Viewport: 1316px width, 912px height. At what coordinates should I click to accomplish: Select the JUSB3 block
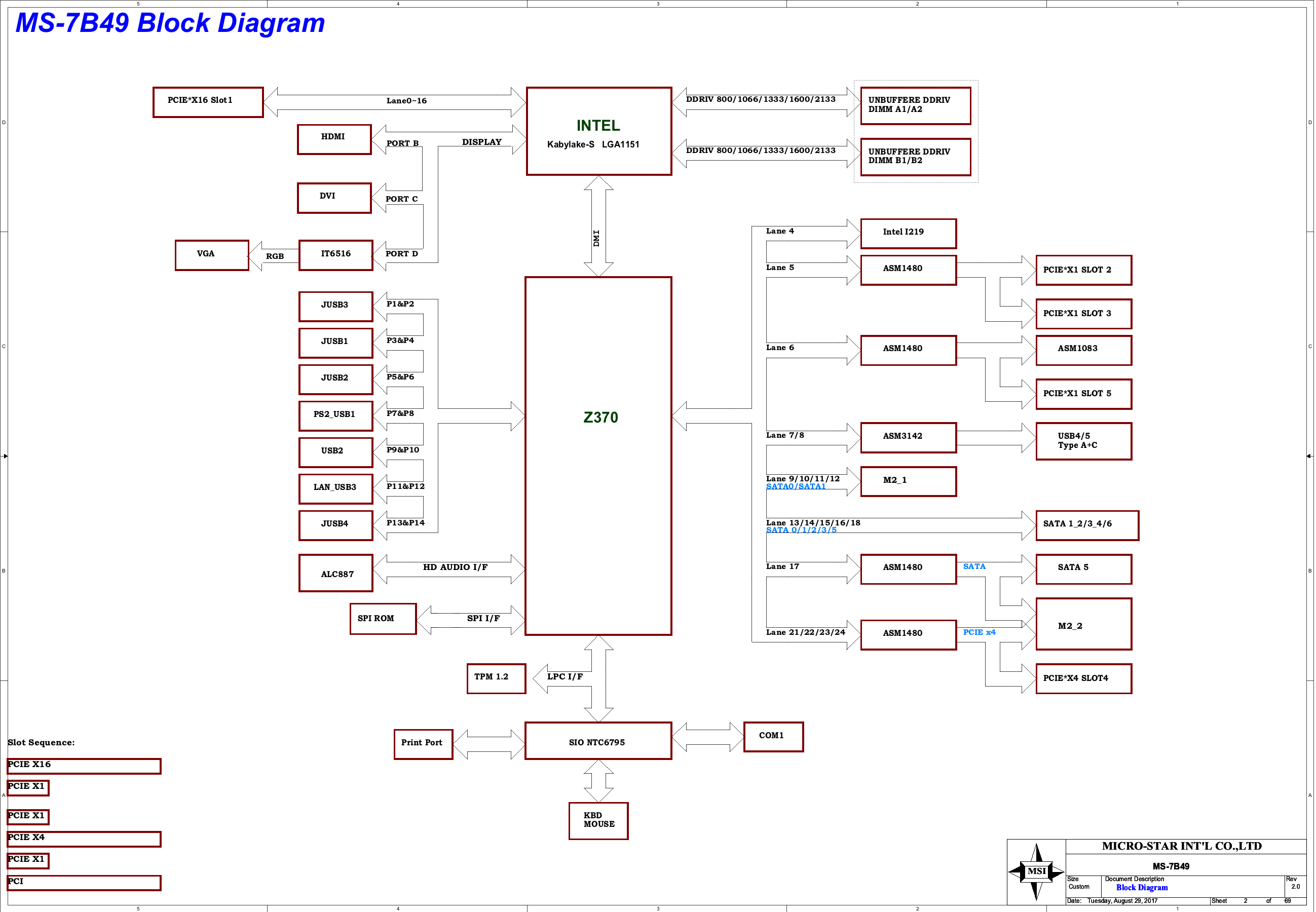[335, 307]
